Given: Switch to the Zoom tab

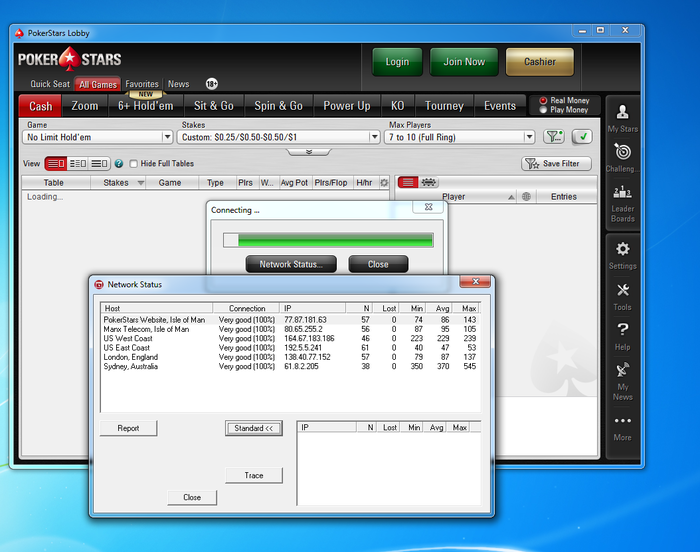Looking at the screenshot, I should pos(85,106).
